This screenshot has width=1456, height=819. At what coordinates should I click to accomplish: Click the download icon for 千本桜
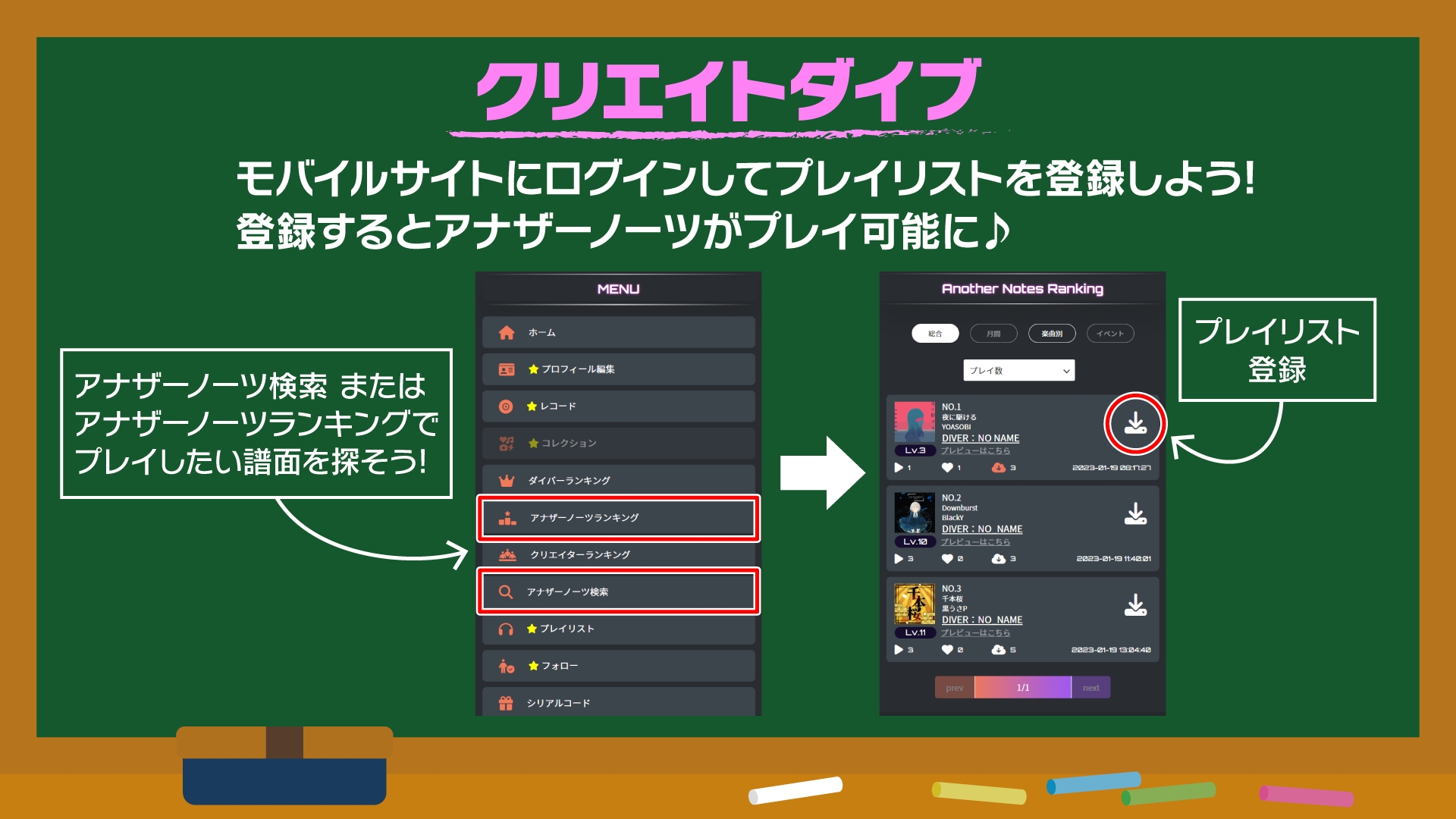point(1134,605)
